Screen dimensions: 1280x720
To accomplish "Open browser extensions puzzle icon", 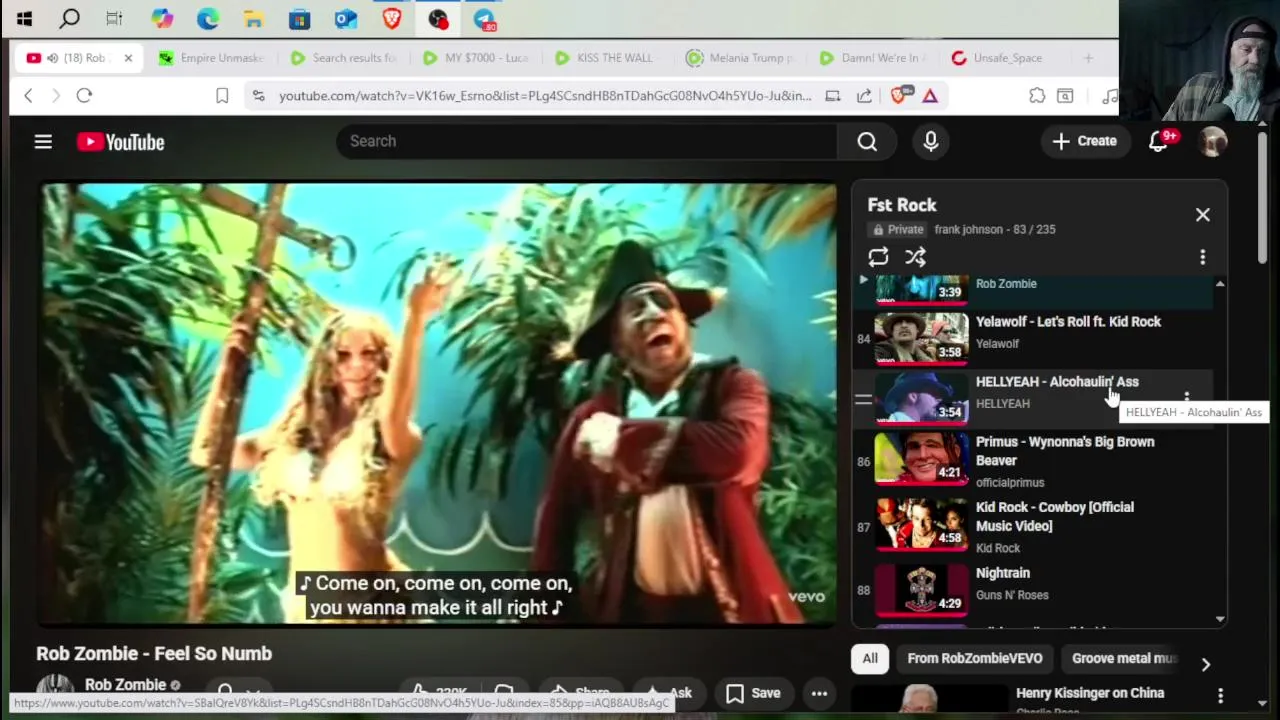I will 1037,96.
